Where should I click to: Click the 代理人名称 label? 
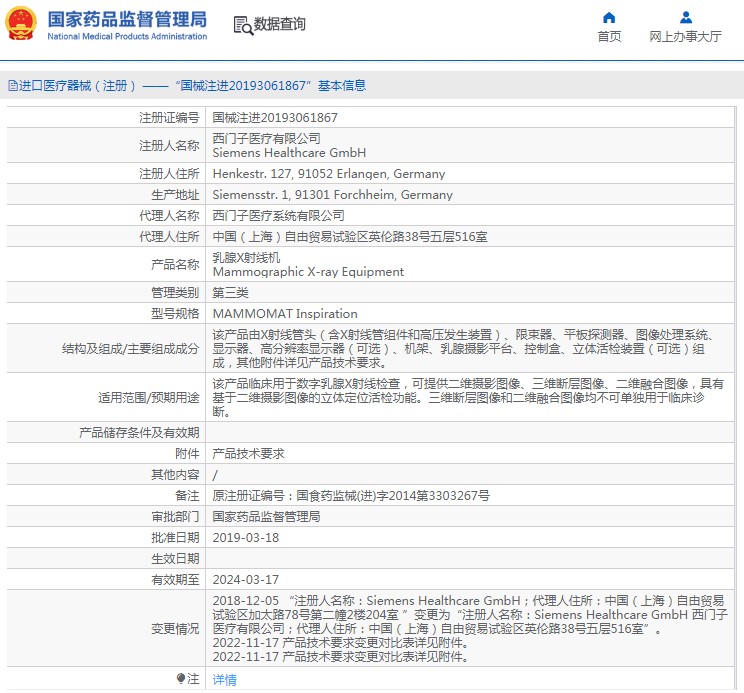169,216
